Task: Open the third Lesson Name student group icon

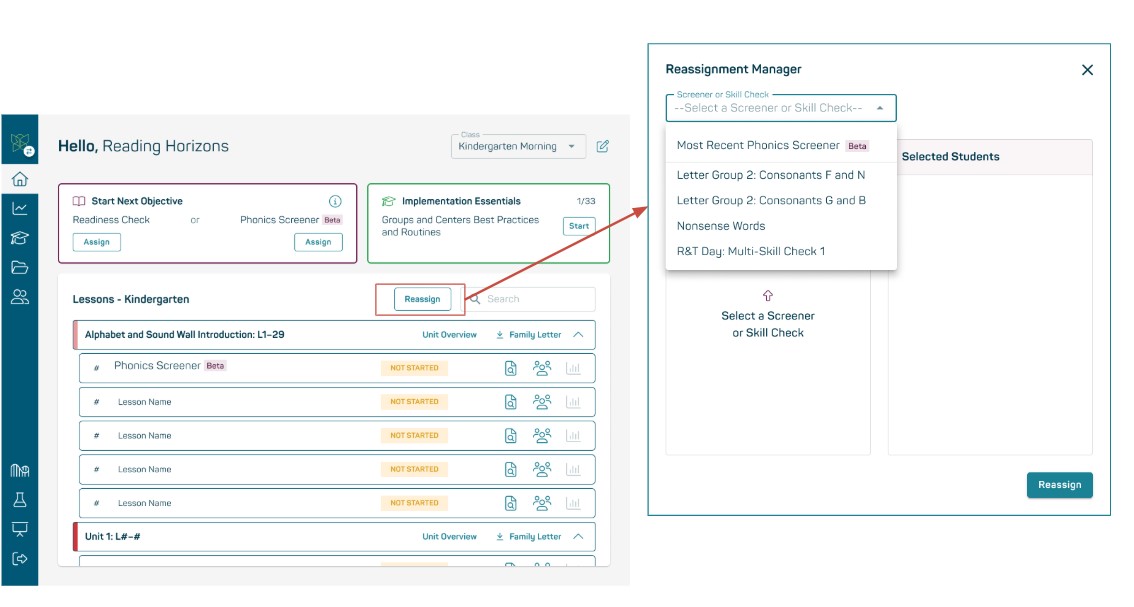Action: click(542, 469)
